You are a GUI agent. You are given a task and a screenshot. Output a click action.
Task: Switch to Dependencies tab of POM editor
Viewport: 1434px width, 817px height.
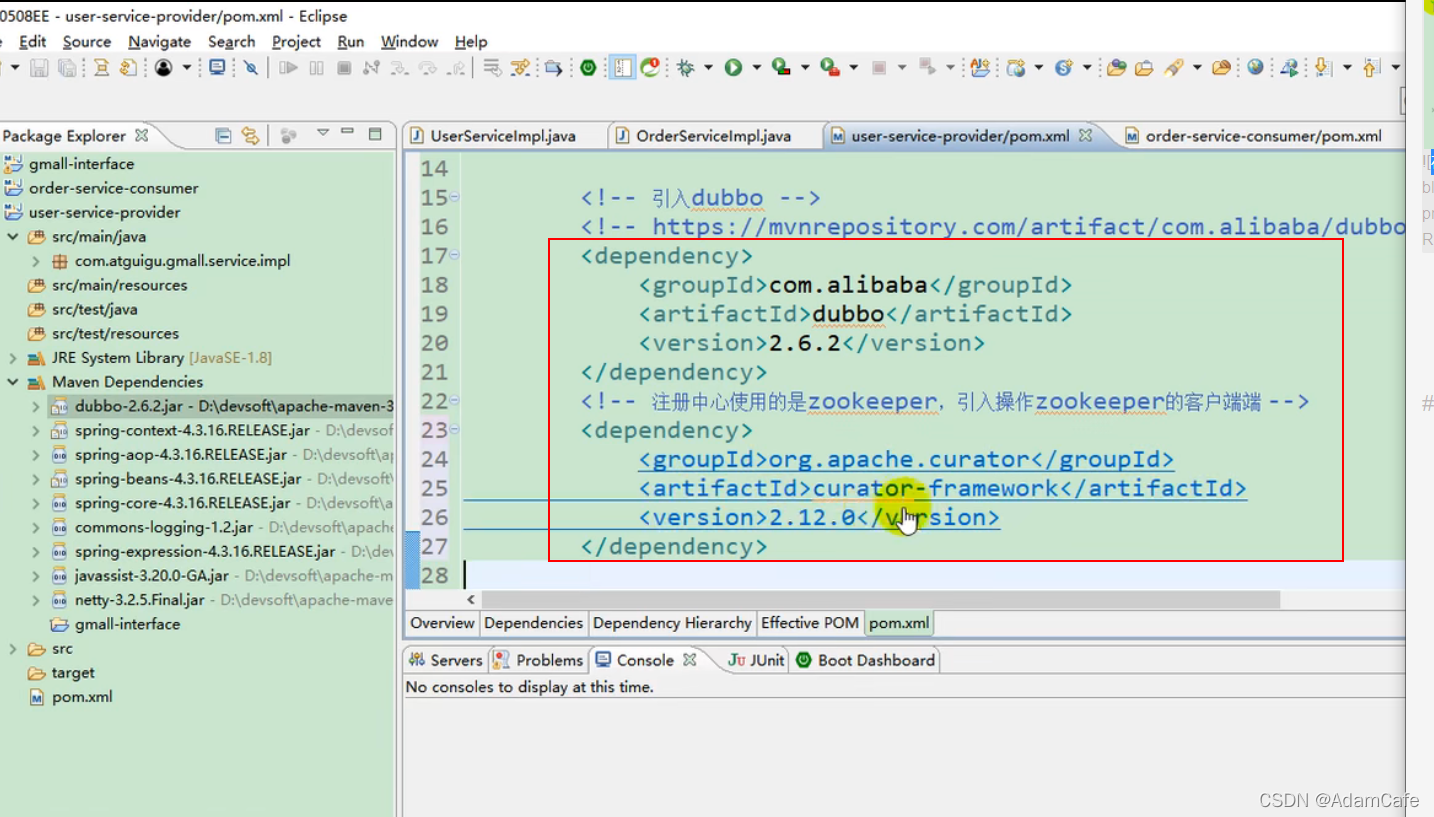[x=533, y=623]
